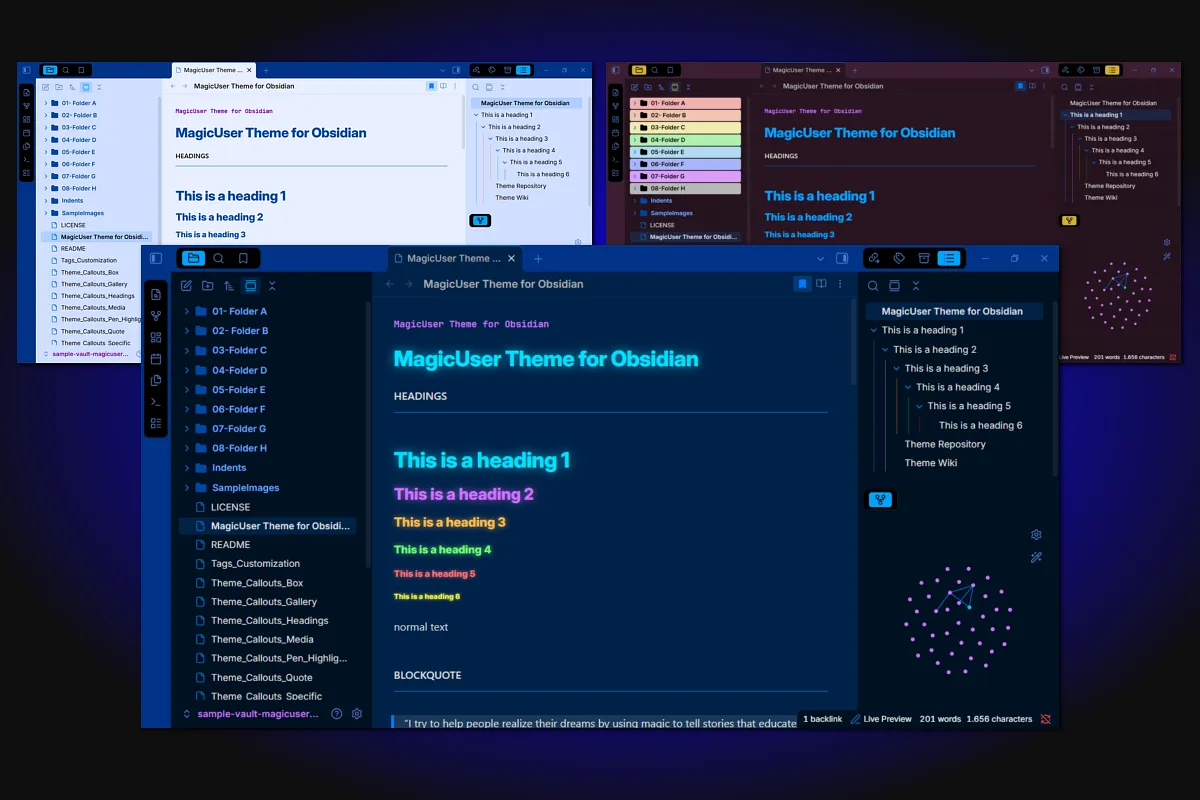Expand the Indents folder in front window
Viewport: 1200px width, 800px height.
187,468
